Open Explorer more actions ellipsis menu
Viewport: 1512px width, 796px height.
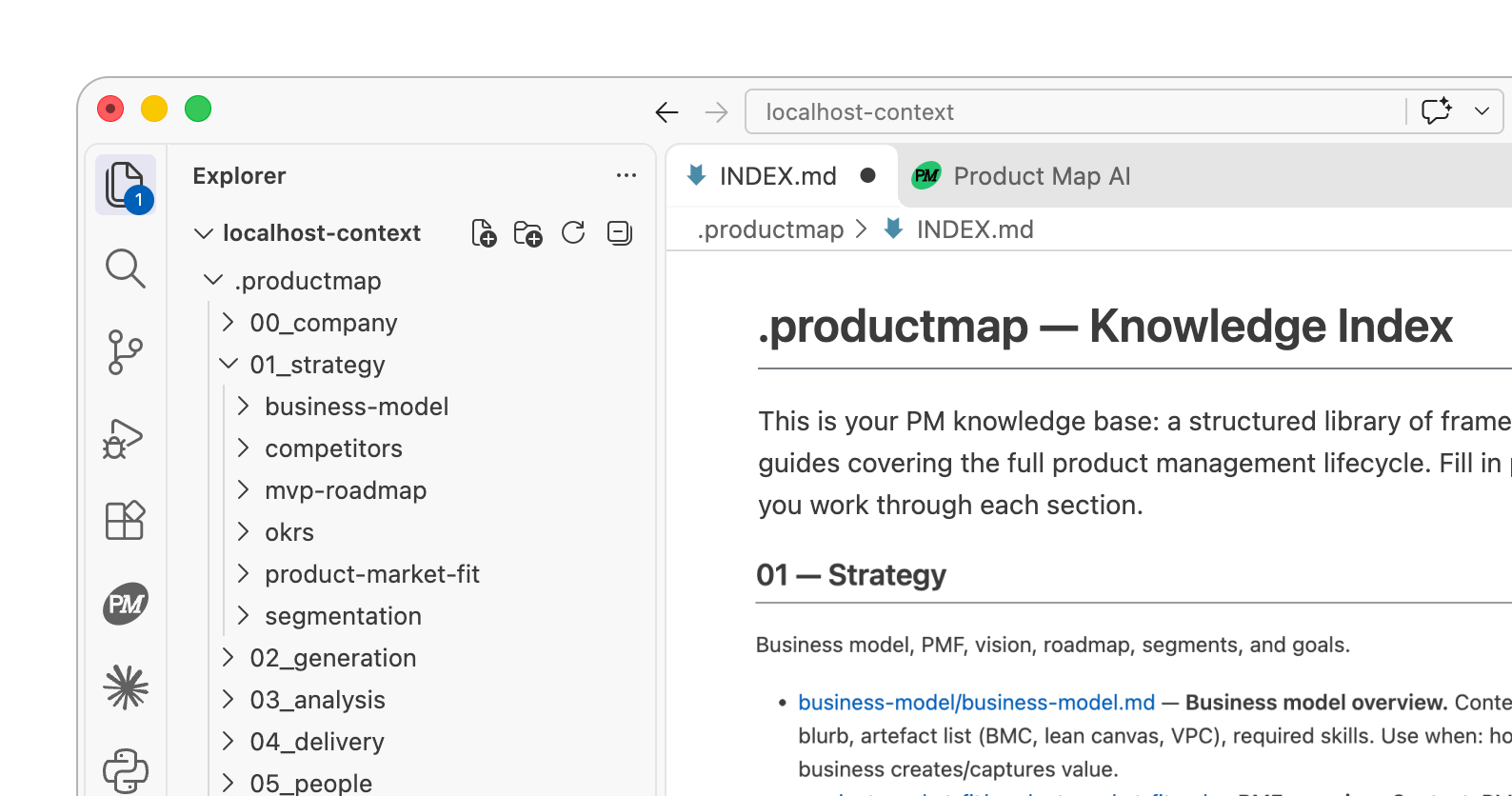tap(626, 175)
